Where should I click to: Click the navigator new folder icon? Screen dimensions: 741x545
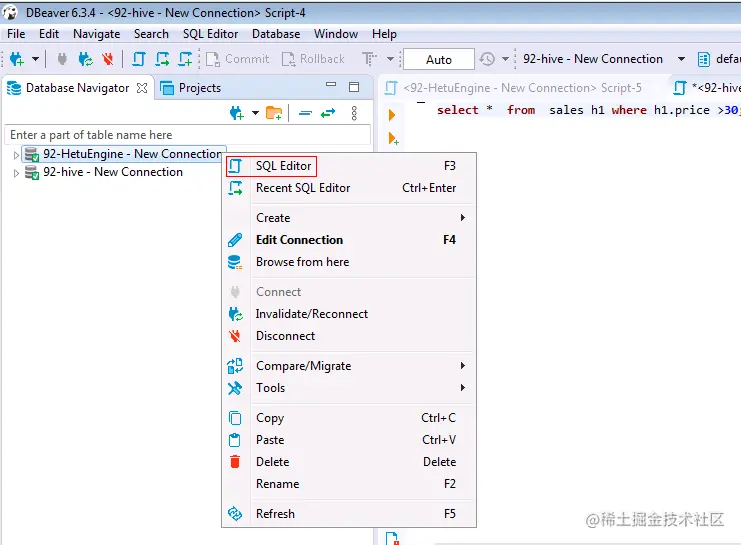click(x=274, y=113)
